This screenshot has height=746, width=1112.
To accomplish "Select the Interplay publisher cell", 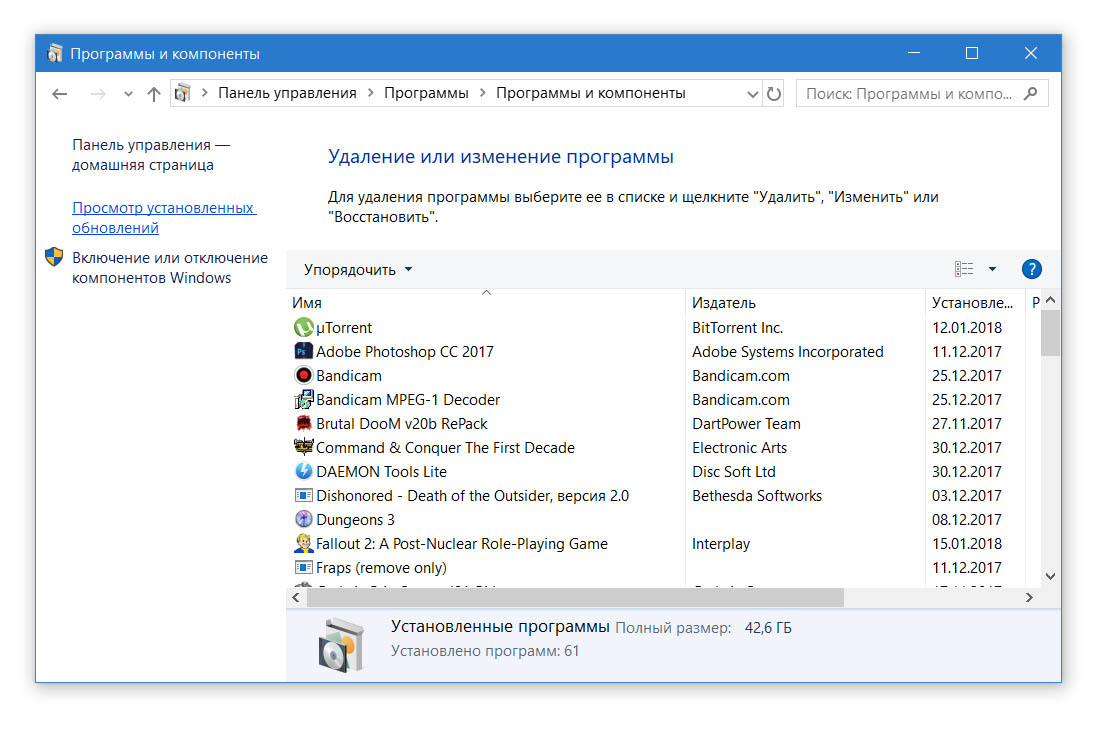I will pyautogui.click(x=721, y=544).
